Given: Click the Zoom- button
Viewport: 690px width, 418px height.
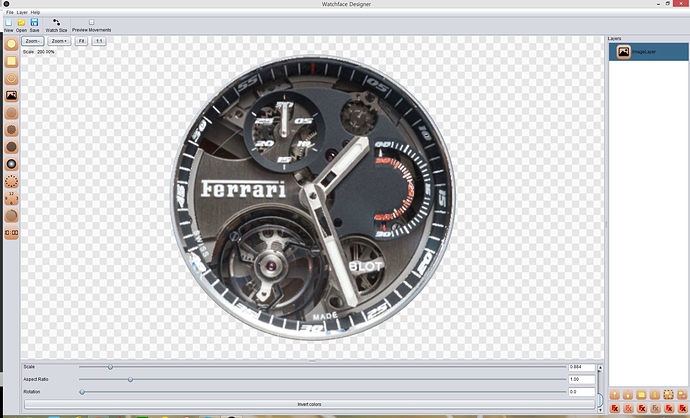Looking at the screenshot, I should [x=33, y=41].
